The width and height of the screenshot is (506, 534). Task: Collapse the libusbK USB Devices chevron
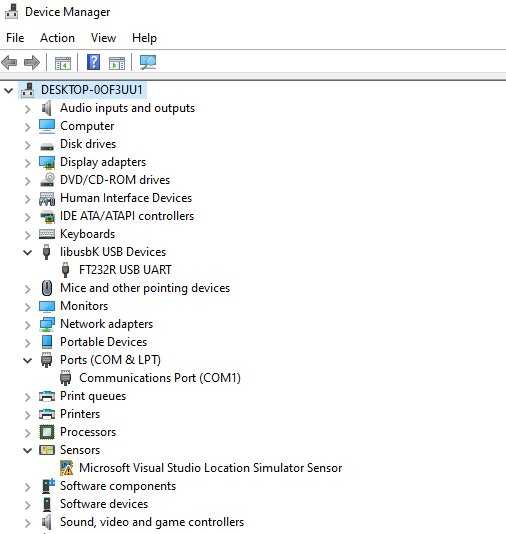click(x=28, y=253)
